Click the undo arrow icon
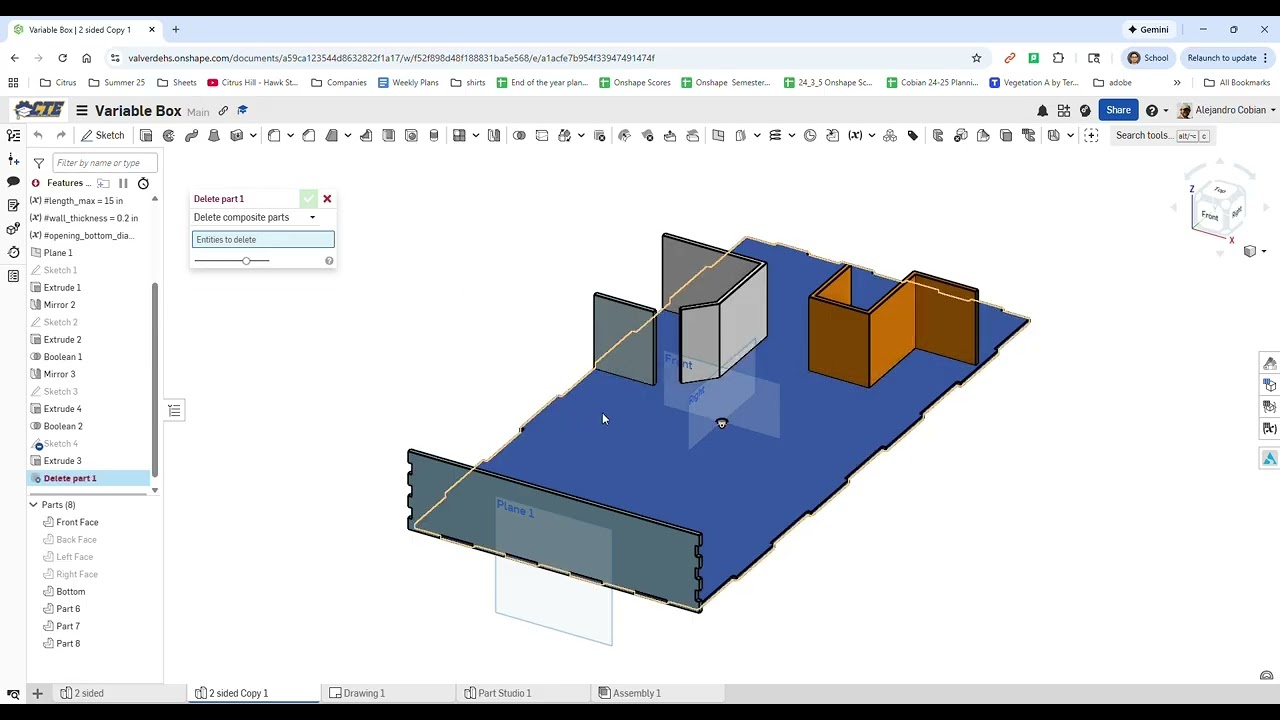 (38, 135)
